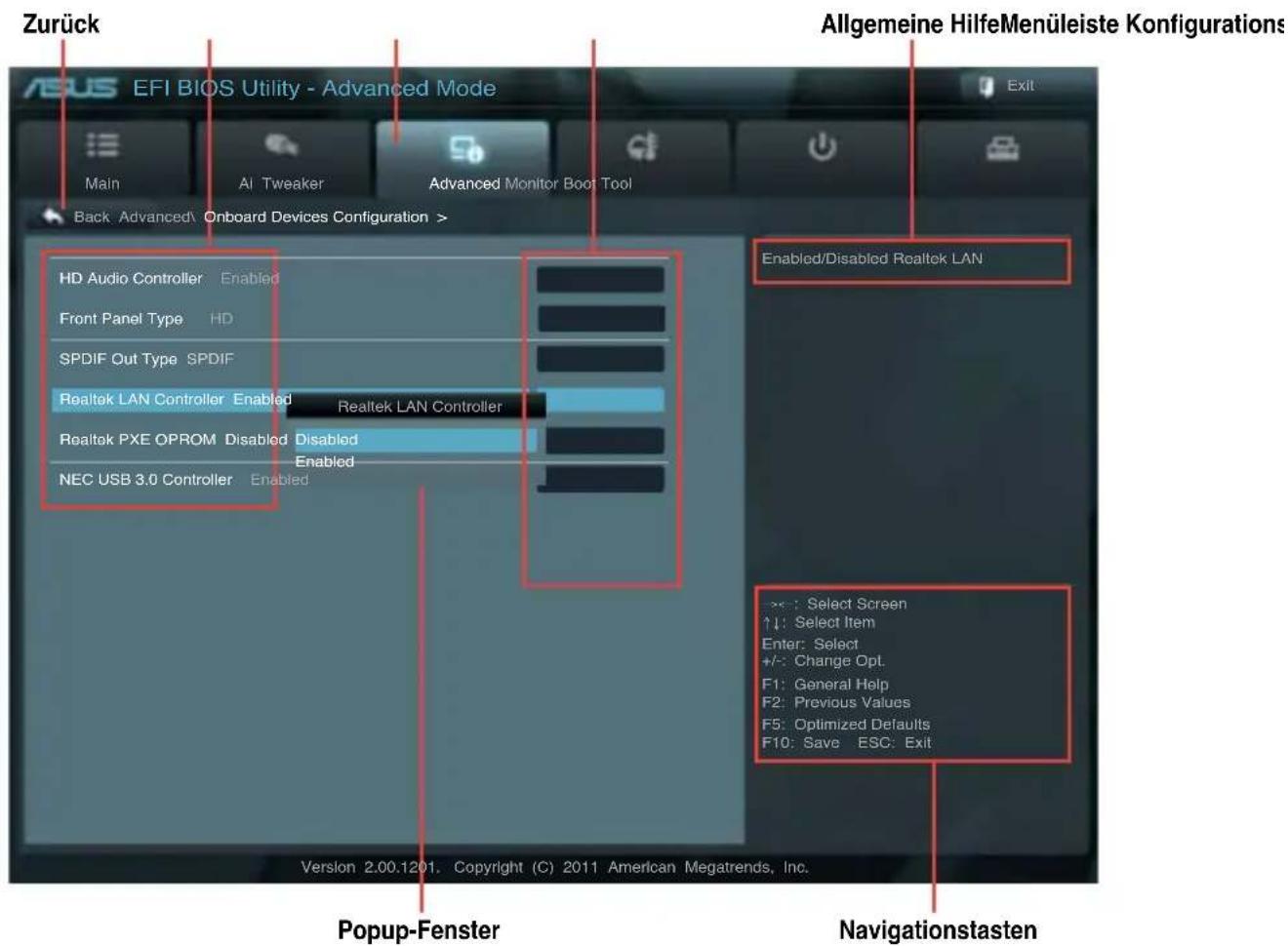Open the HD Audio Controller value box
The image size is (1288, 946).
click(x=600, y=280)
